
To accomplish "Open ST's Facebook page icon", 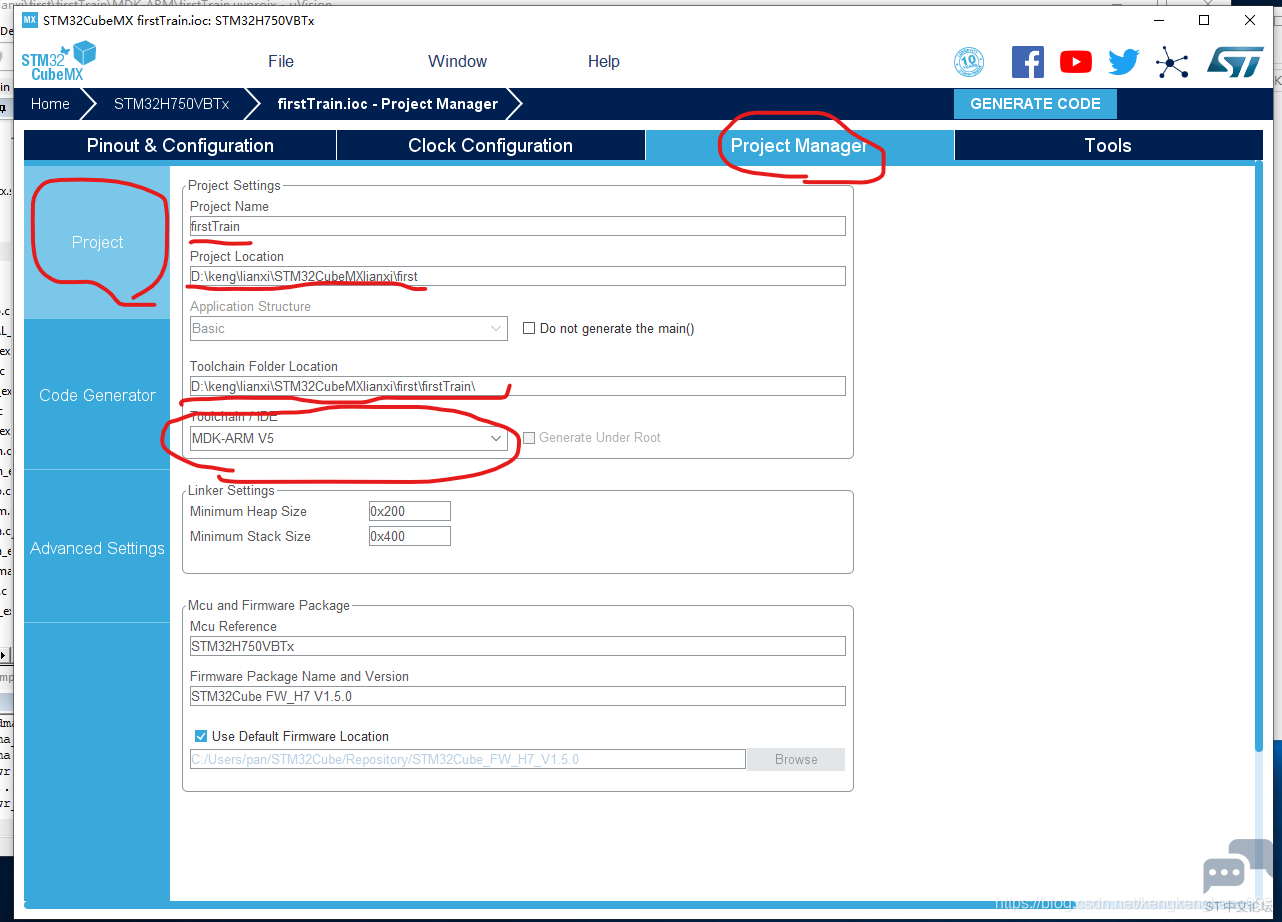I will (1028, 62).
